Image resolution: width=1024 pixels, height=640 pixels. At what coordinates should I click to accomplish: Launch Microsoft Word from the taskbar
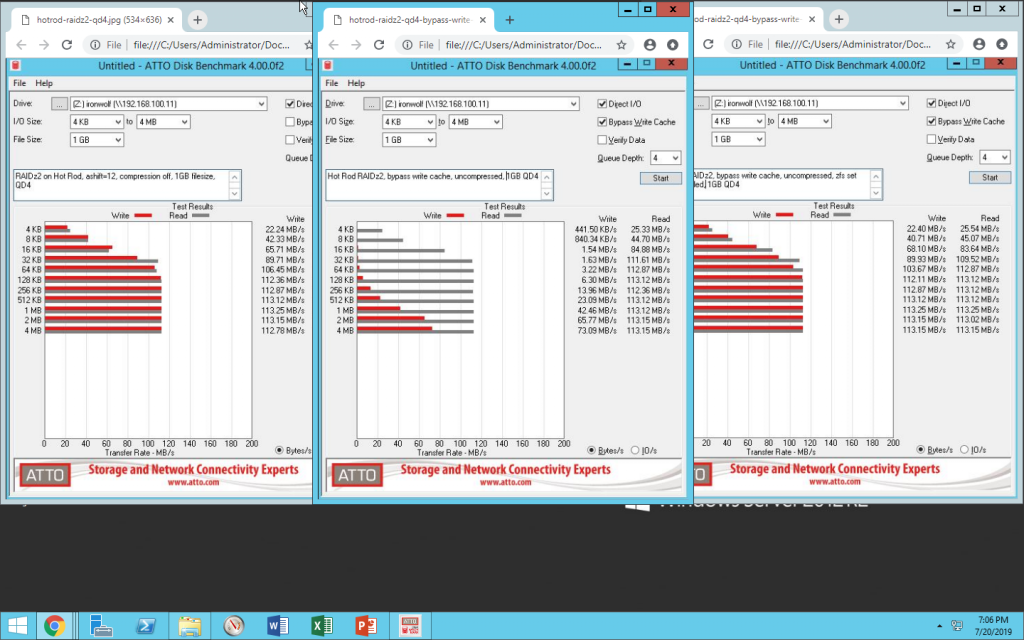click(278, 626)
